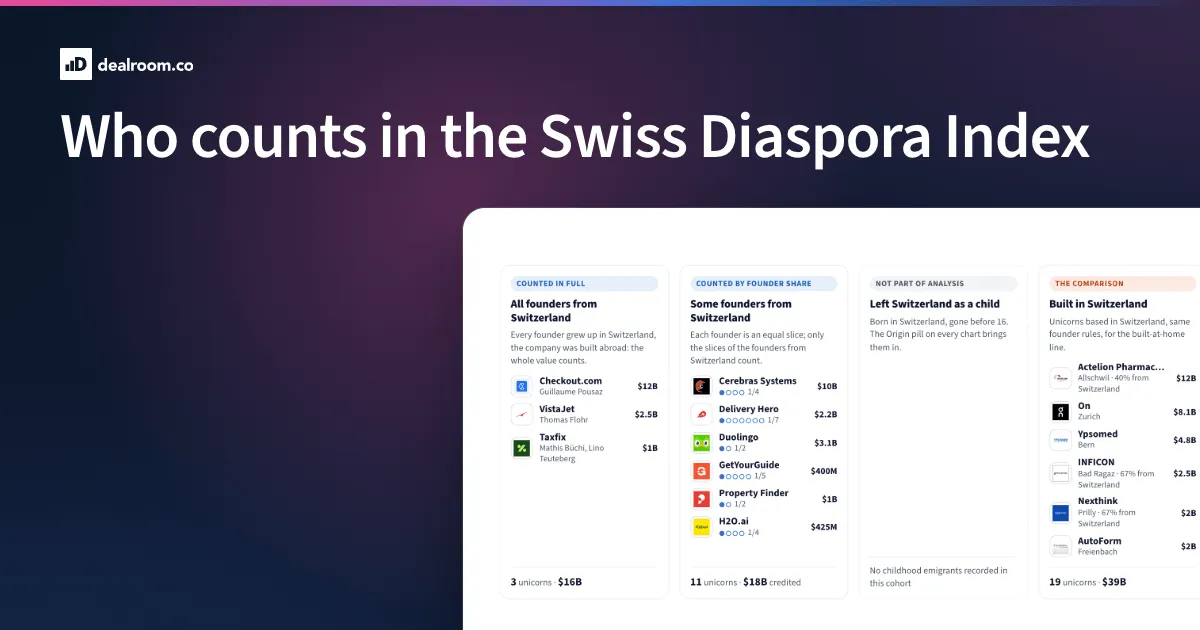Open the Cerebras Systems logo
Screen dimensions: 1200x630
click(x=701, y=386)
